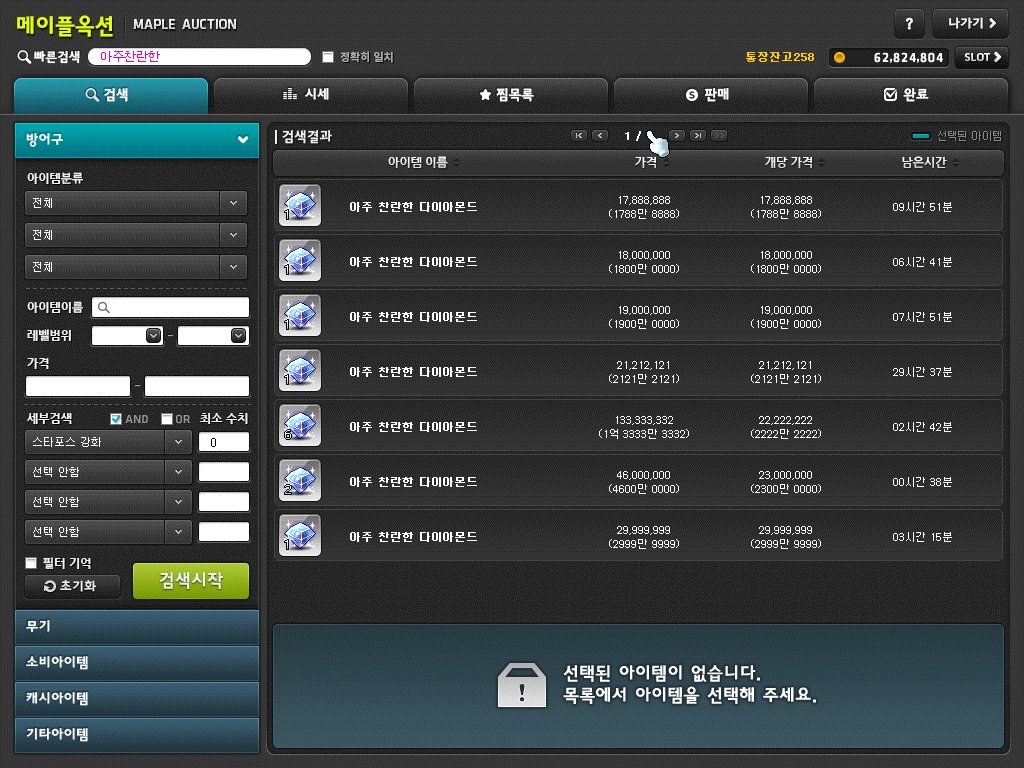Click diamond icon of the 46,000,000 listing
The height and width of the screenshot is (768, 1024).
pos(300,480)
